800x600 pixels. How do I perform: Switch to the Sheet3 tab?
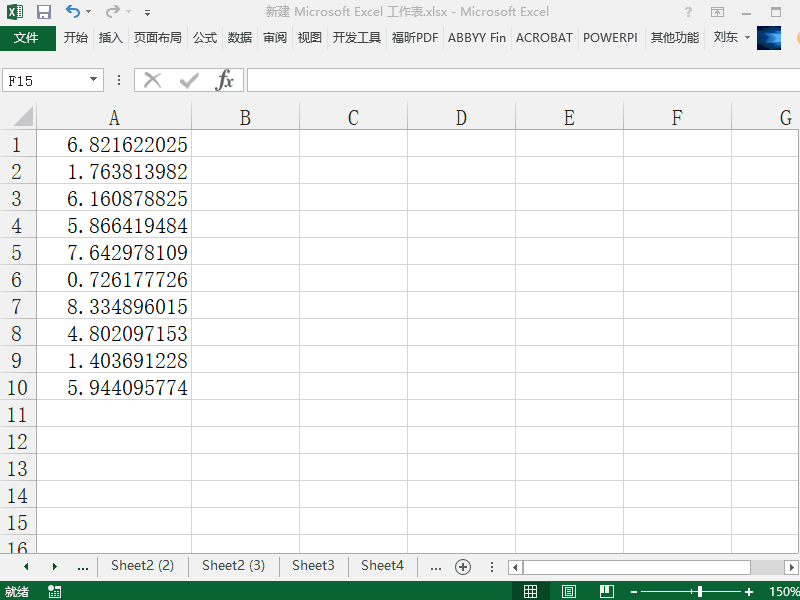pos(313,565)
